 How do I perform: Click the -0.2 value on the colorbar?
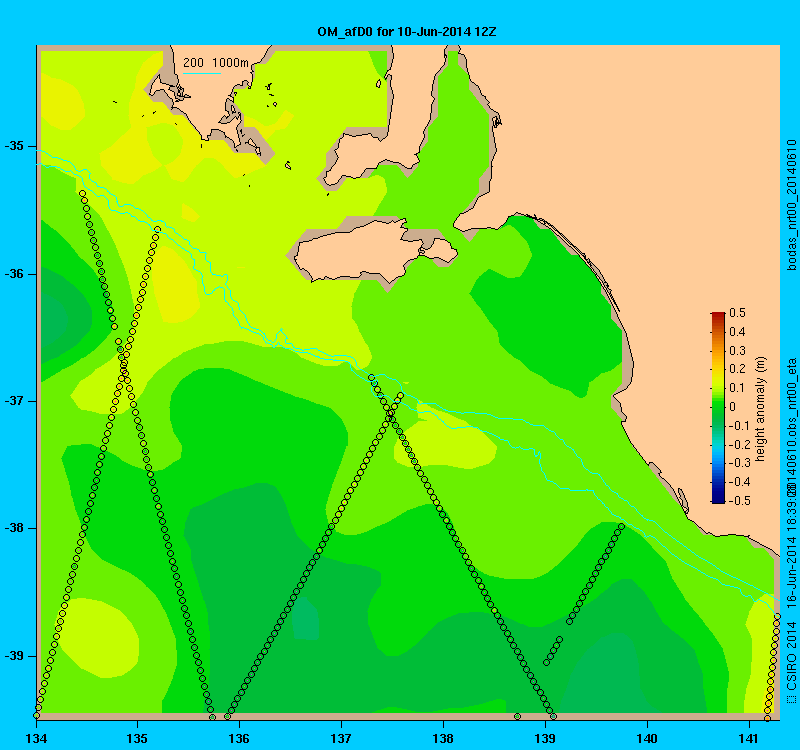coord(739,444)
